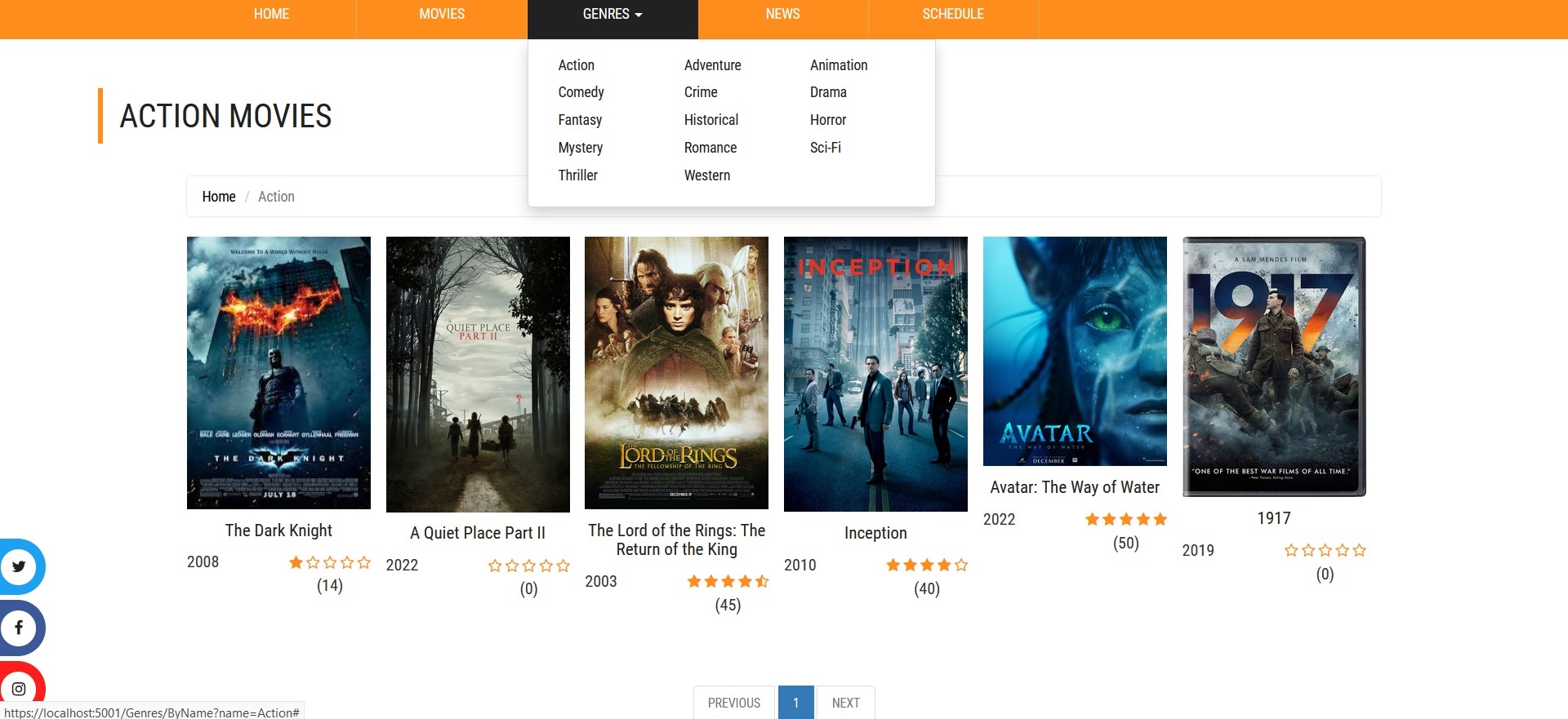Open the Schedule navigation tab
1568x719 pixels.
952,15
